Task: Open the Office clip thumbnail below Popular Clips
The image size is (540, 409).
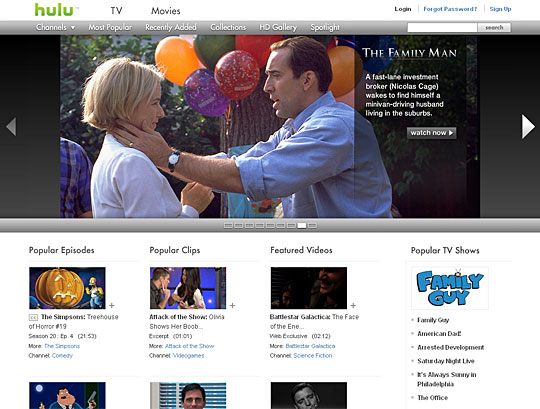Action: click(188, 396)
